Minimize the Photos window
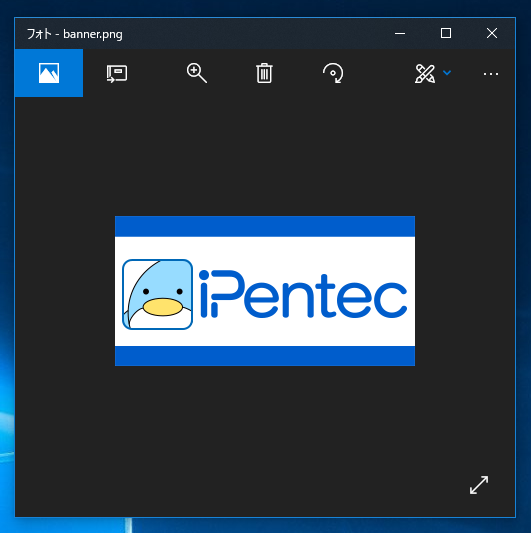Image resolution: width=531 pixels, height=533 pixels. (x=400, y=33)
